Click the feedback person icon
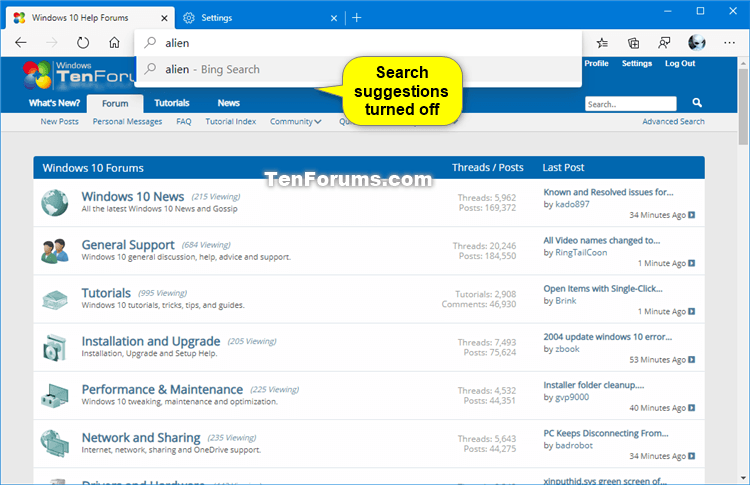The height and width of the screenshot is (485, 750). pos(664,43)
